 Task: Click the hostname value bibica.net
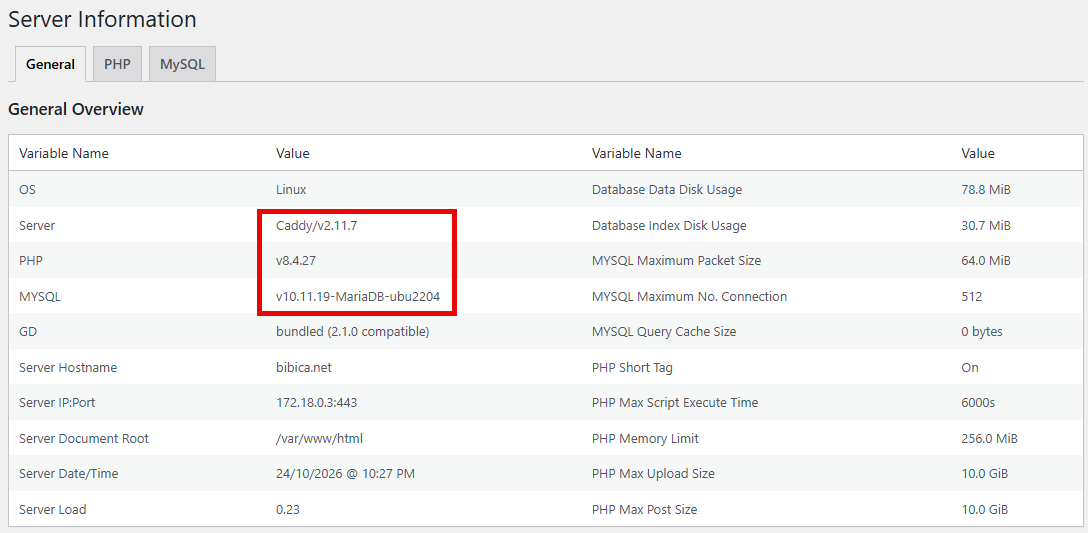(304, 368)
